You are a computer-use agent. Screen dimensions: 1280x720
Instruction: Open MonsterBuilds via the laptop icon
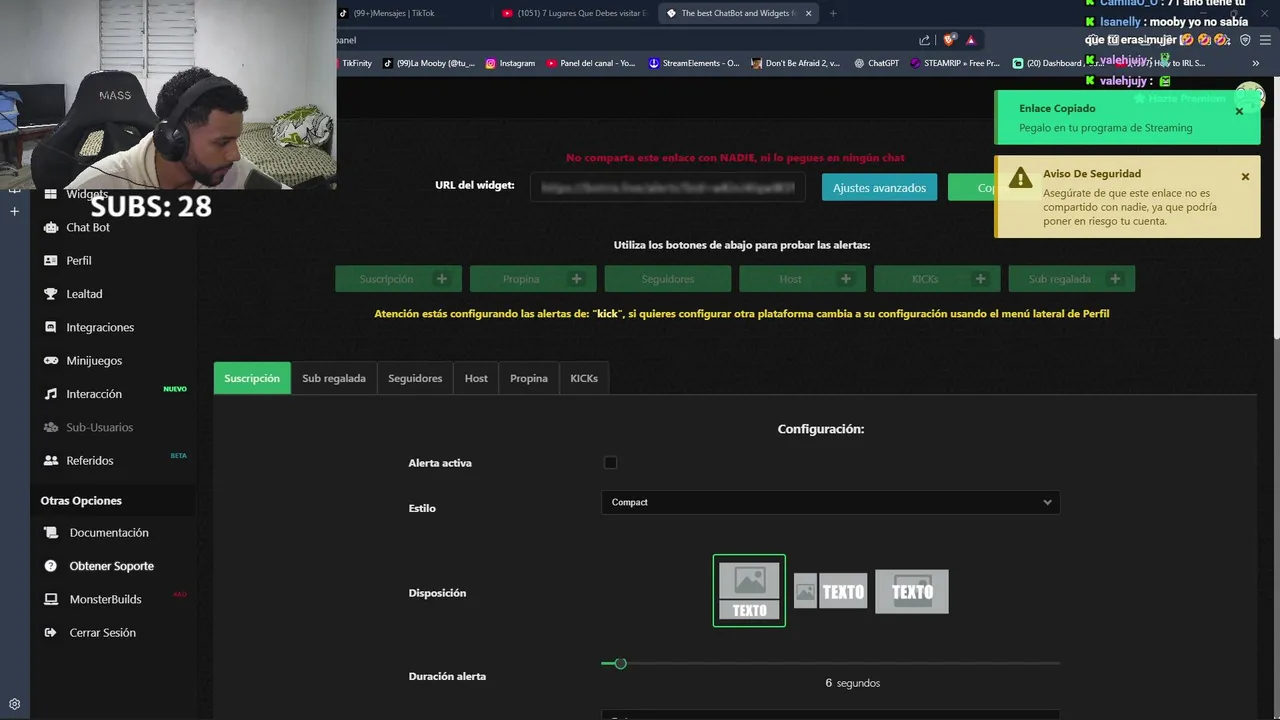pos(51,599)
